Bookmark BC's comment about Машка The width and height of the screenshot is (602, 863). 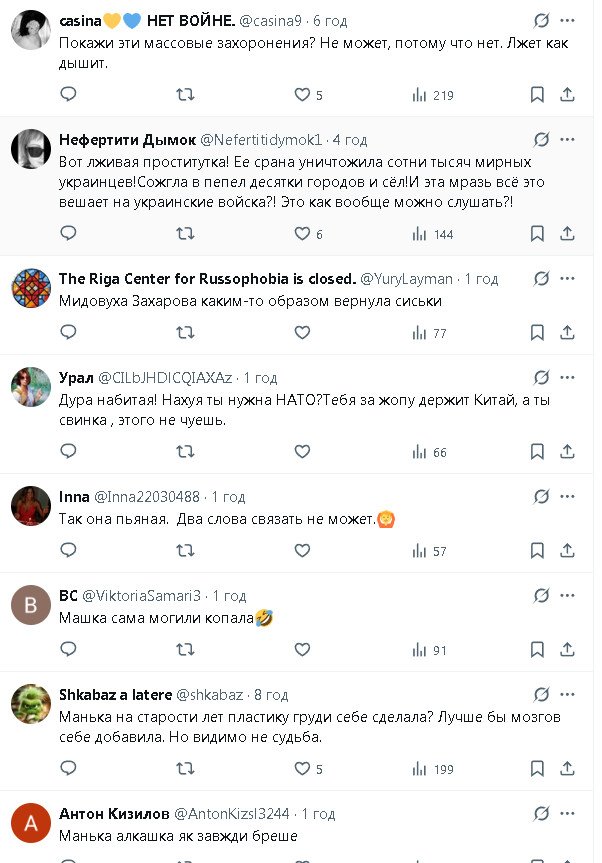click(x=537, y=650)
